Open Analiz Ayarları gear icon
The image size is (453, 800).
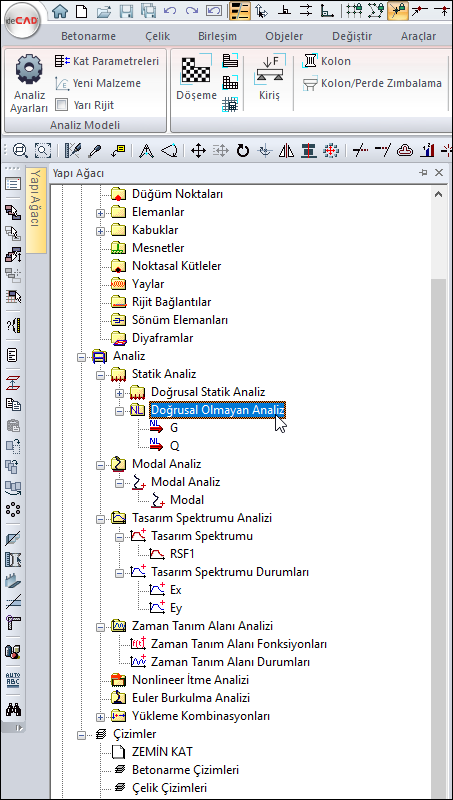(29, 70)
